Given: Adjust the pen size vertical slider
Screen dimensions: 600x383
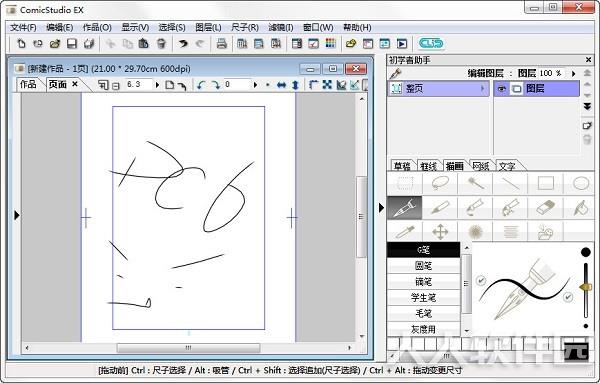Looking at the screenshot, I should click(x=585, y=287).
